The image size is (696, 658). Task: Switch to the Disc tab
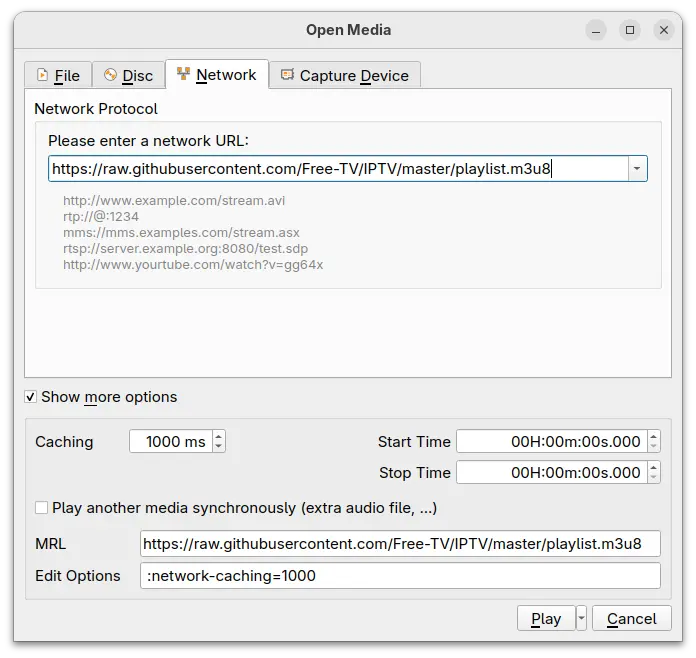pyautogui.click(x=137, y=75)
